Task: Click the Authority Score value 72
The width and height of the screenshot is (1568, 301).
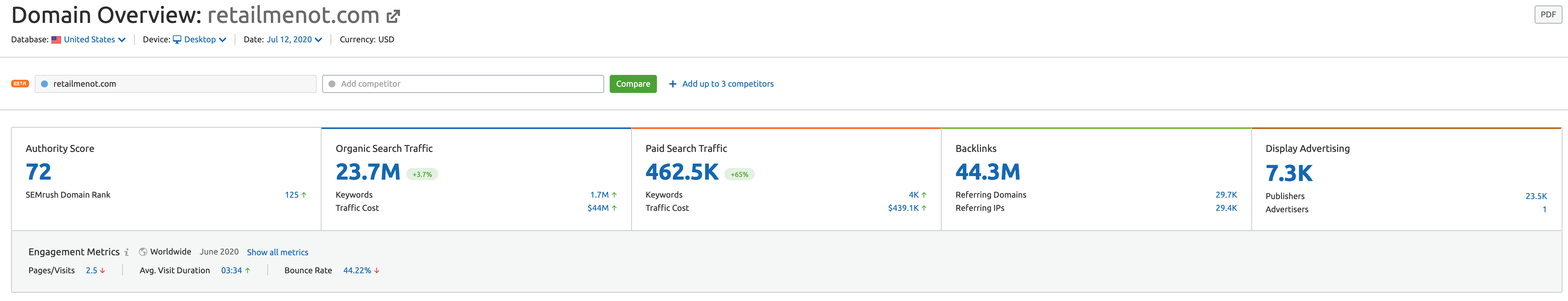Action: pyautogui.click(x=38, y=172)
